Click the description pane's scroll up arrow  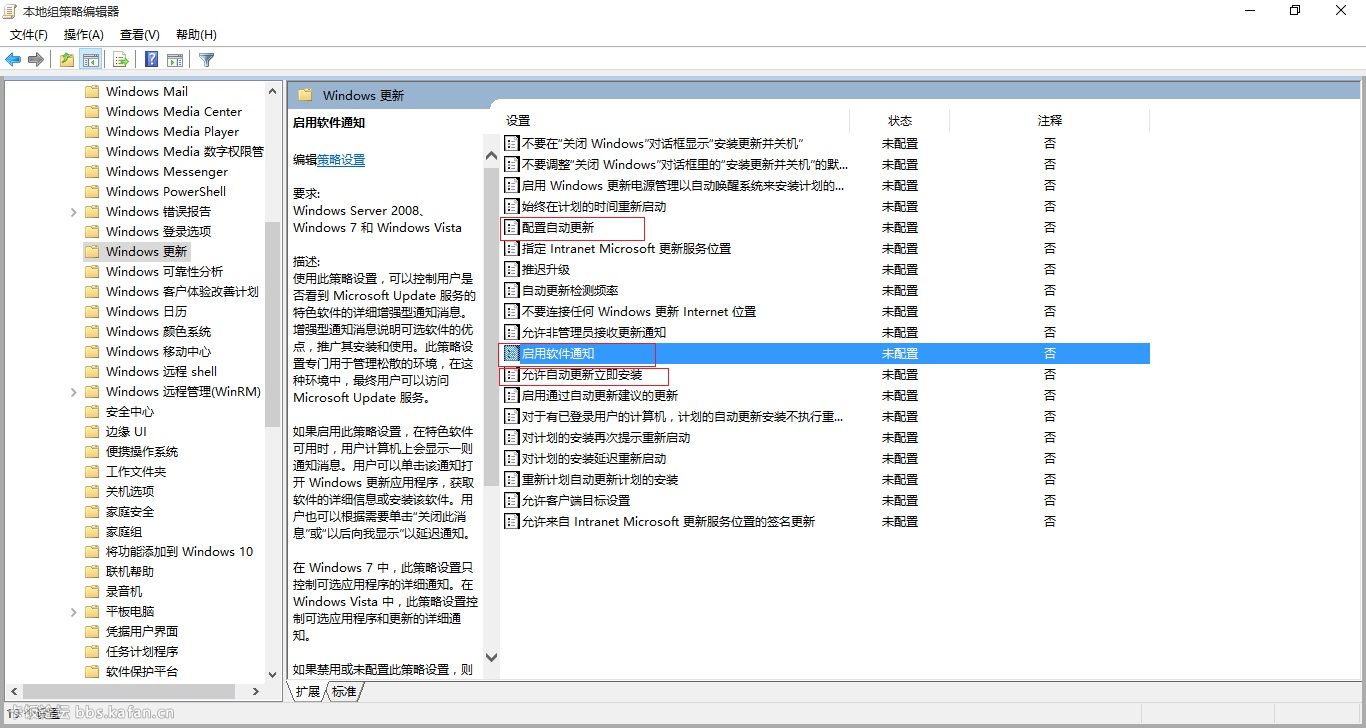(x=491, y=156)
